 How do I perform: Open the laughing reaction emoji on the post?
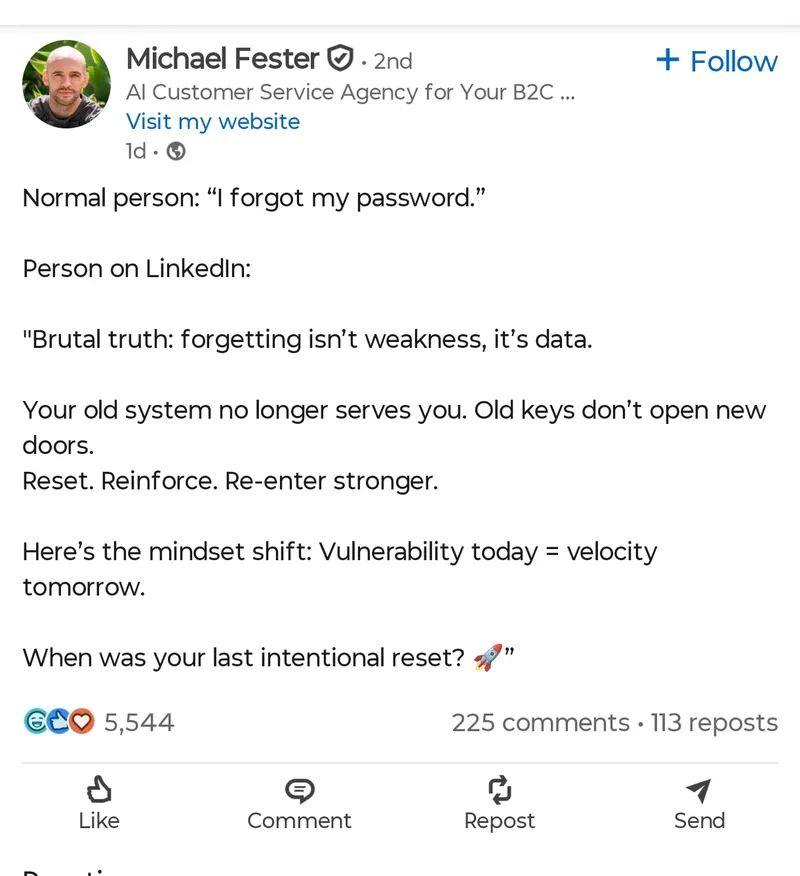point(36,721)
